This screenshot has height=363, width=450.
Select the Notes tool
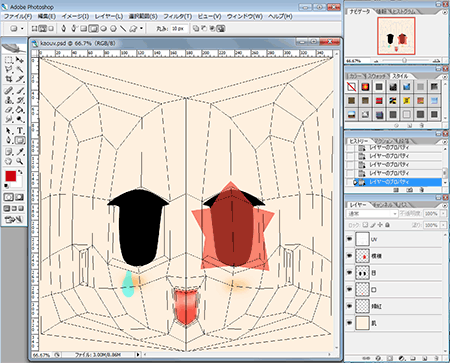(8, 152)
